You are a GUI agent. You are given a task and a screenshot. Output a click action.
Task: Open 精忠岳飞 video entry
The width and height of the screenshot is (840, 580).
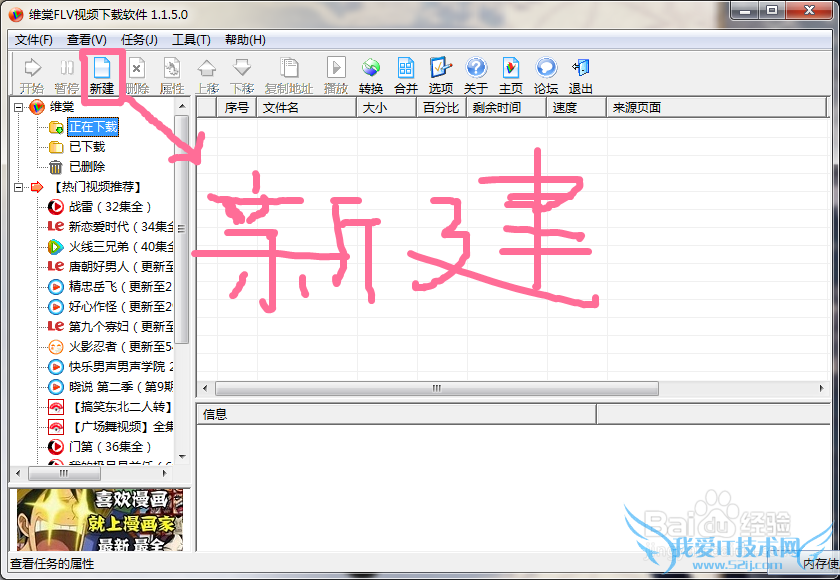coord(121,287)
